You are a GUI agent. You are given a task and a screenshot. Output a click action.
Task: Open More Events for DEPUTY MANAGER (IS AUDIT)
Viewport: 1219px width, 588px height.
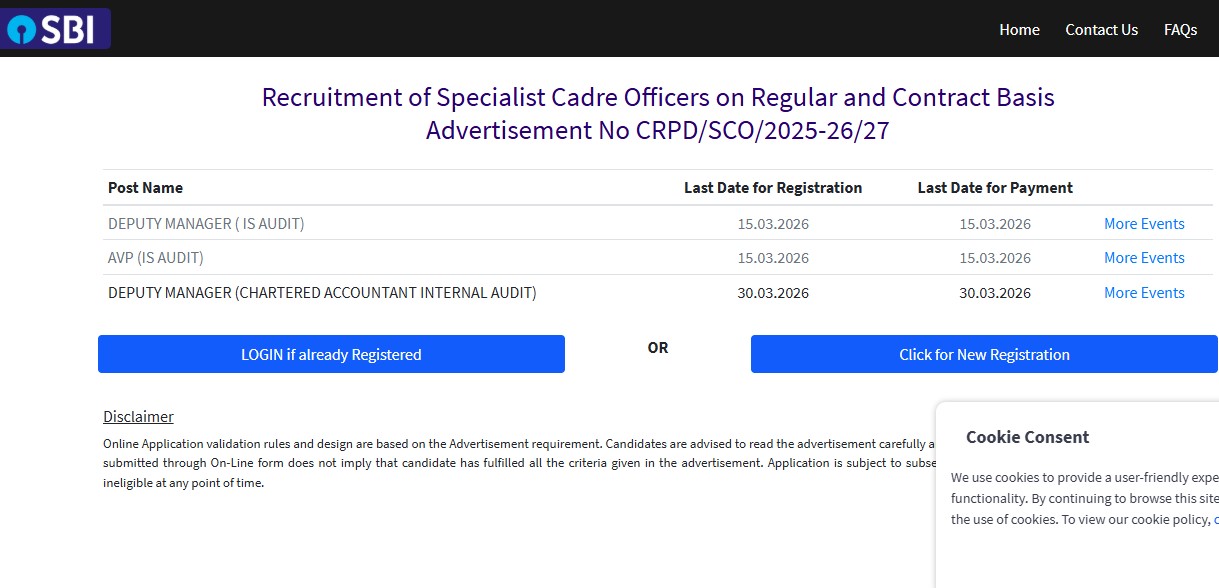point(1143,223)
